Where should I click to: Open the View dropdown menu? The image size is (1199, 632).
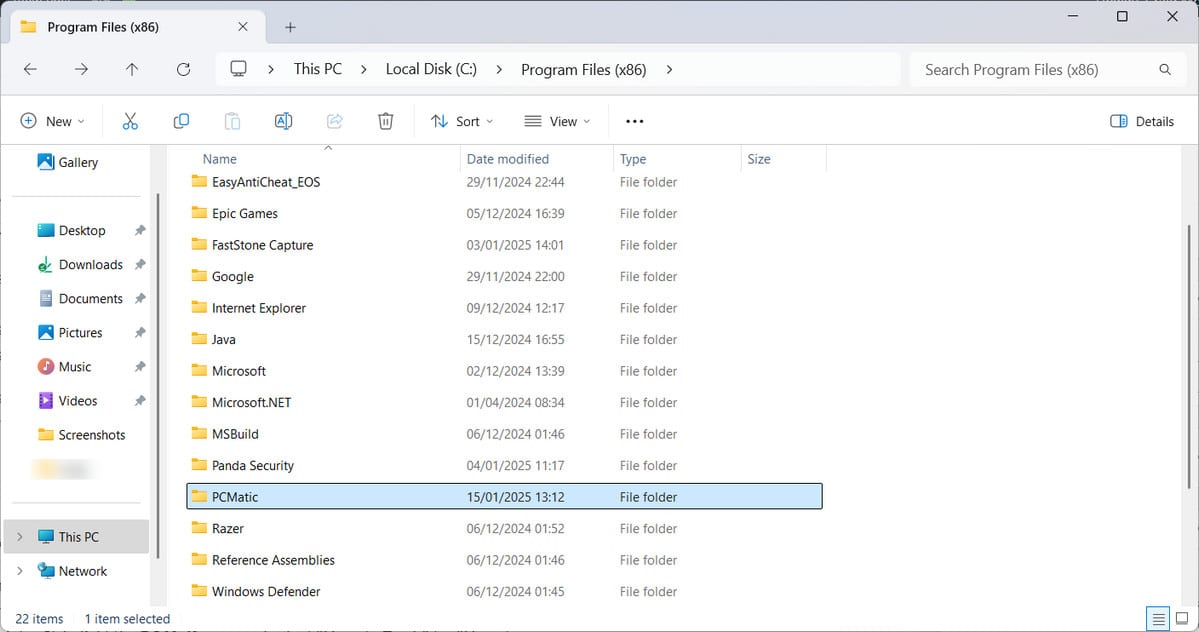pos(557,121)
